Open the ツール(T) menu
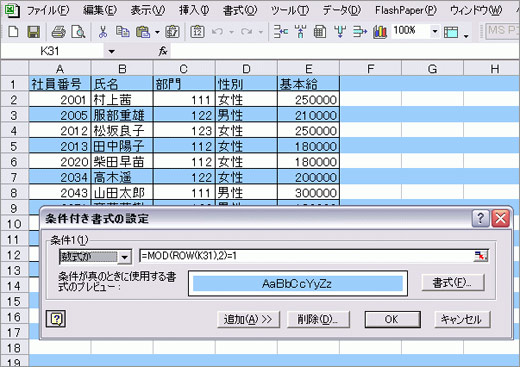This screenshot has width=520, height=367. click(x=290, y=10)
